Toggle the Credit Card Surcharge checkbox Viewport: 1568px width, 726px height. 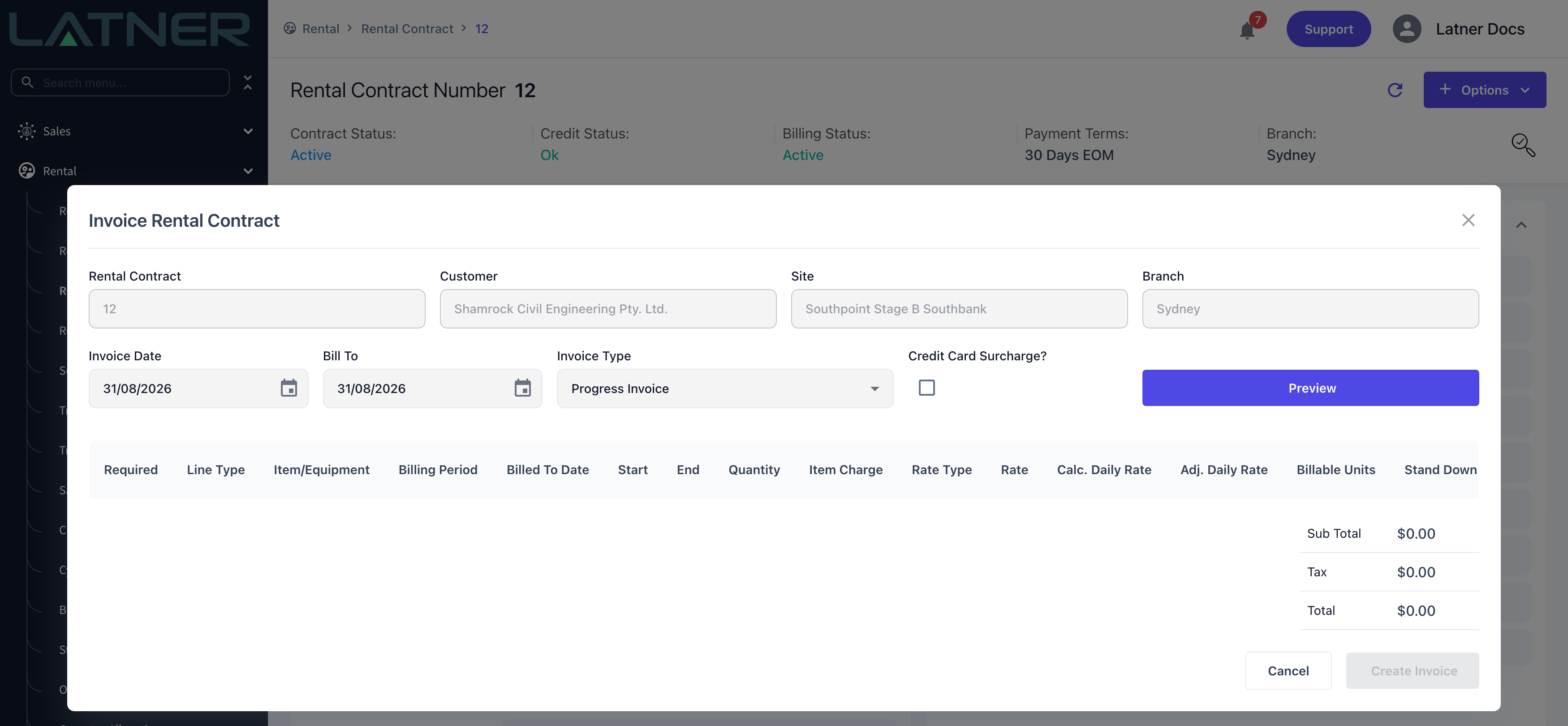[x=926, y=387]
